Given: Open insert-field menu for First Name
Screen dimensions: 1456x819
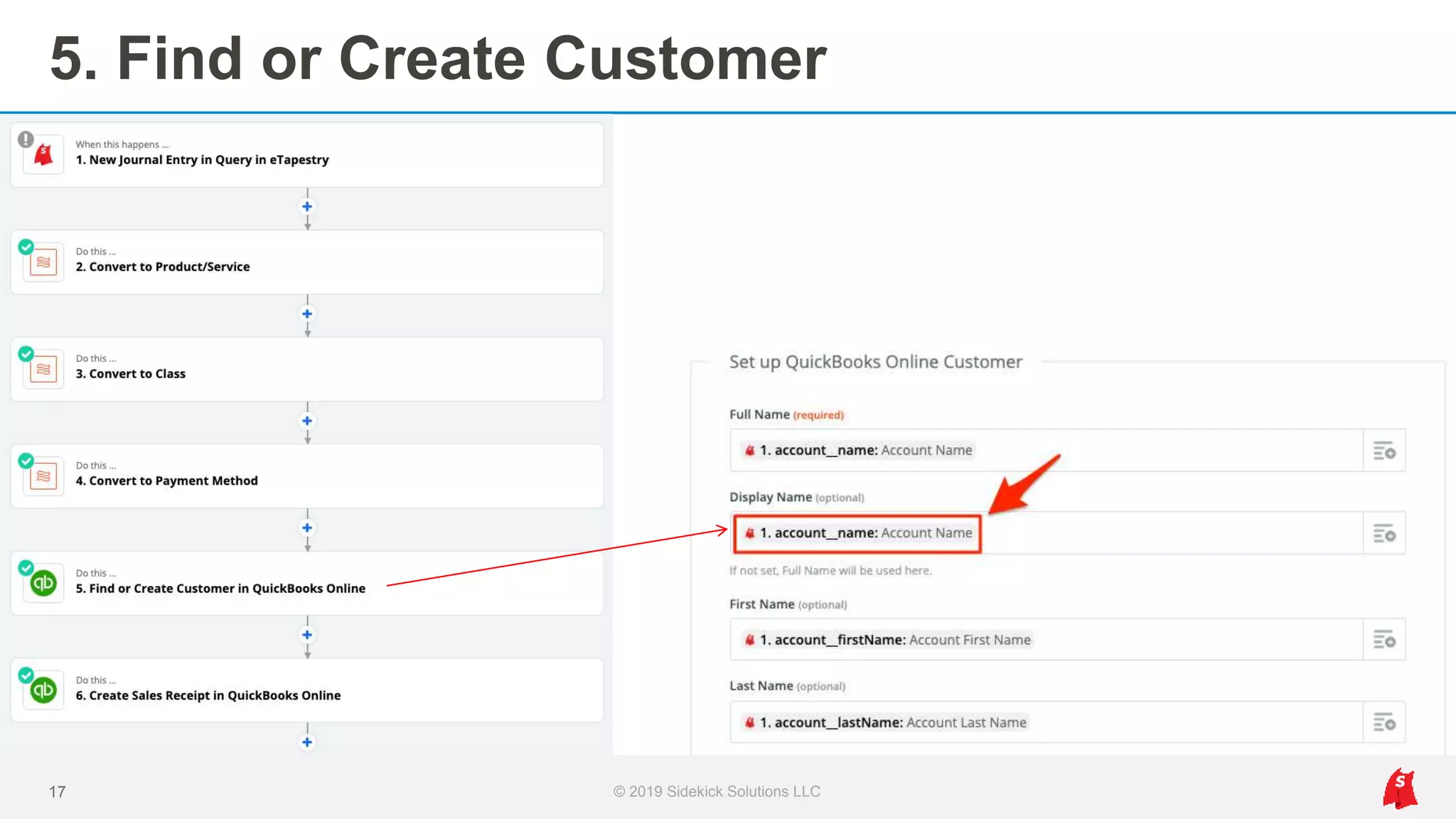Looking at the screenshot, I should click(x=1383, y=640).
